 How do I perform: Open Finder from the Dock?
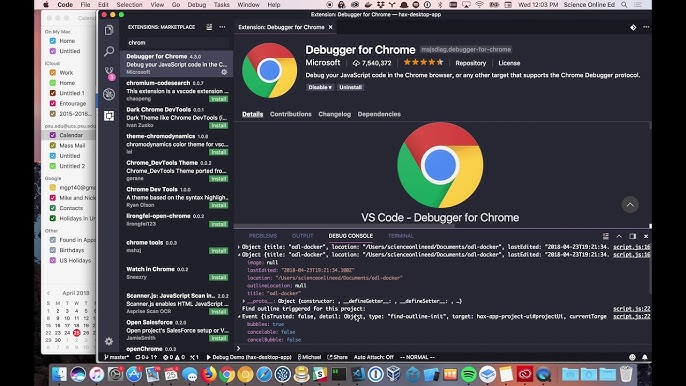(x=59, y=375)
